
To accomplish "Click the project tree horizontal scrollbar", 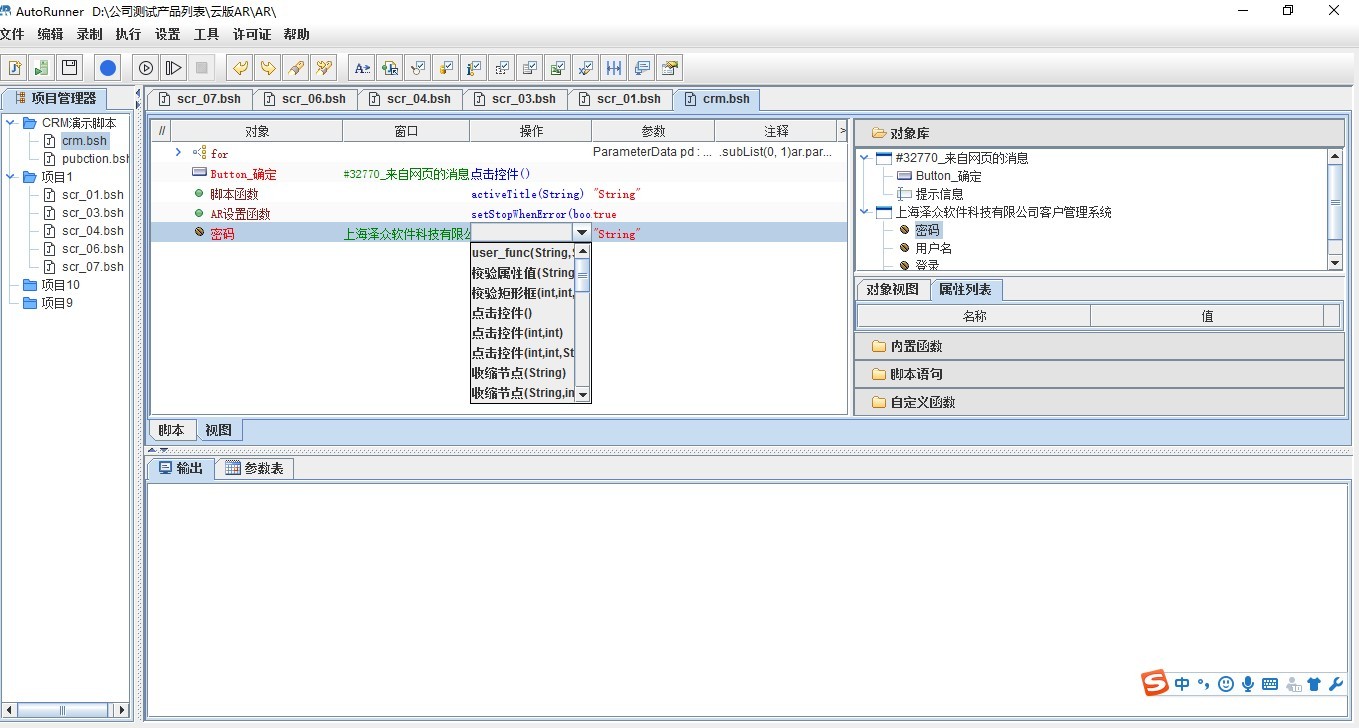I will coord(65,710).
